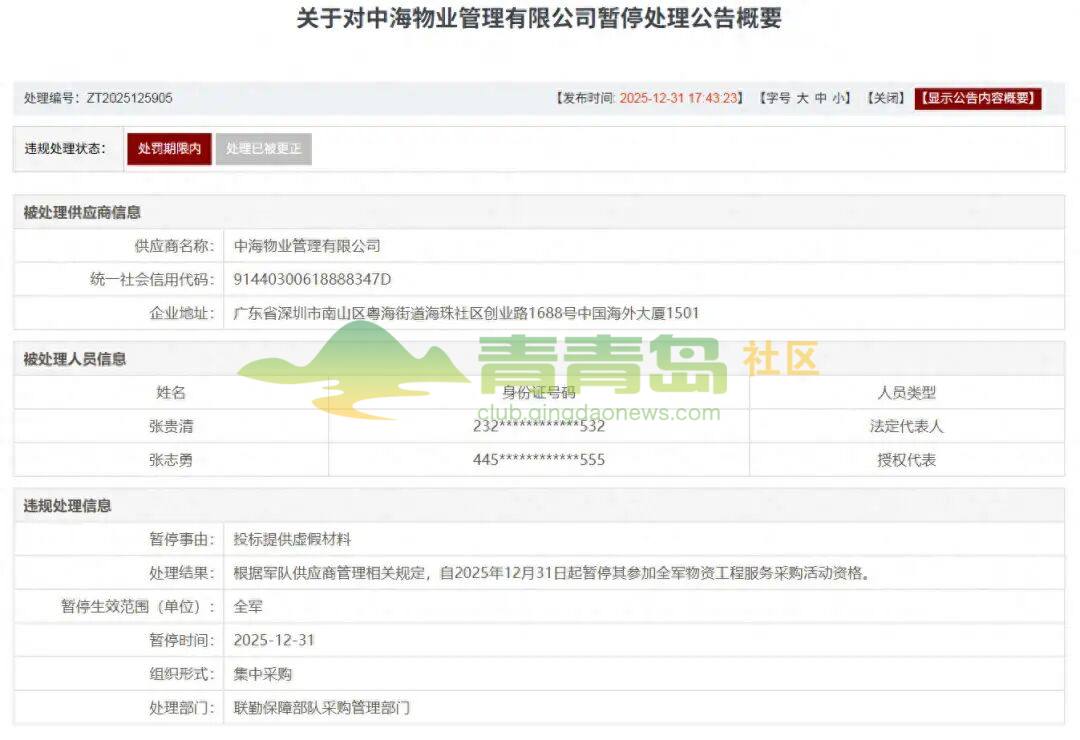The image size is (1080, 740).
Task: Set font size to 小
Action: [x=838, y=99]
